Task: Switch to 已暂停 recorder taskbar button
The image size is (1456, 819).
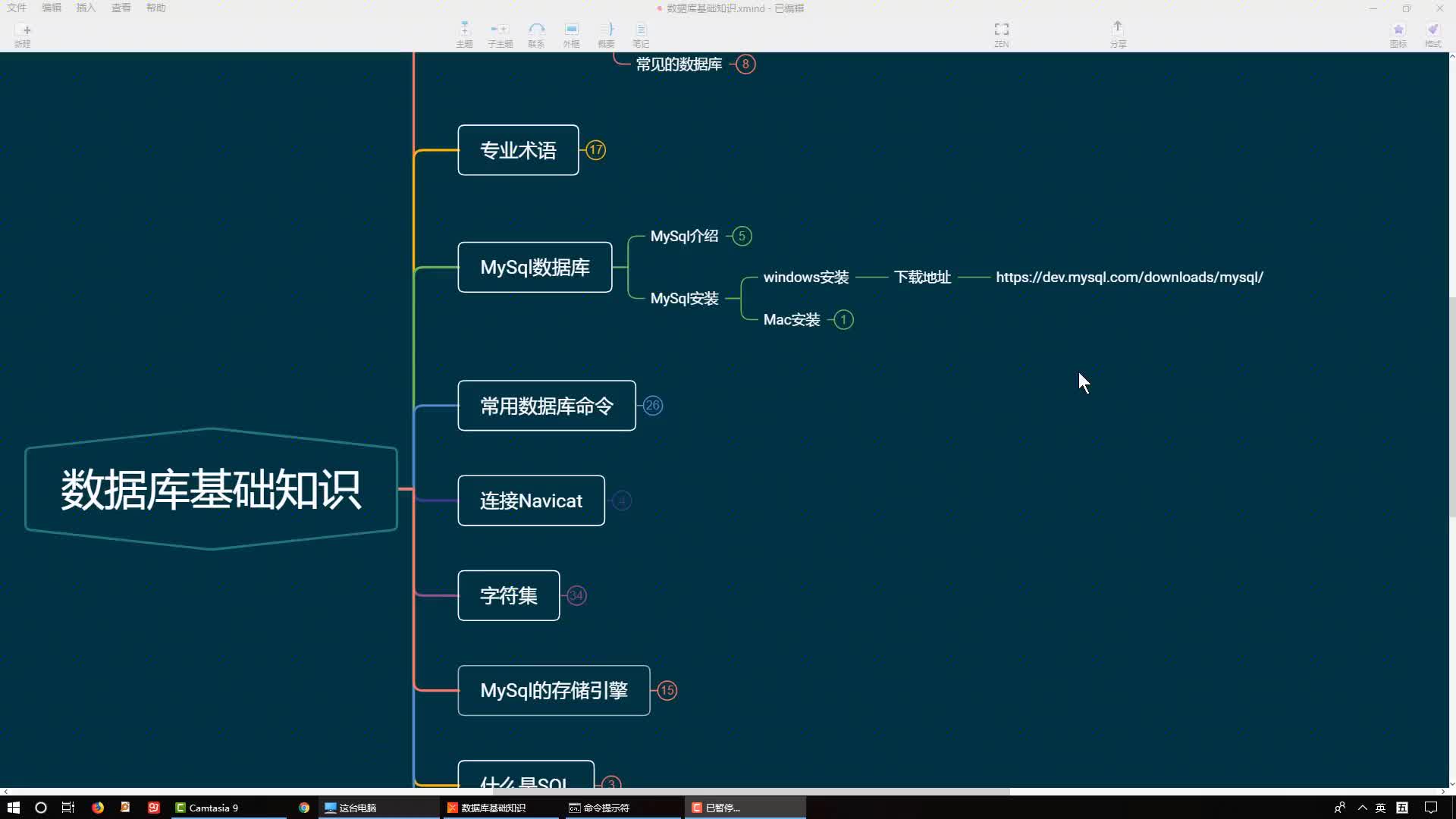Action: click(745, 808)
